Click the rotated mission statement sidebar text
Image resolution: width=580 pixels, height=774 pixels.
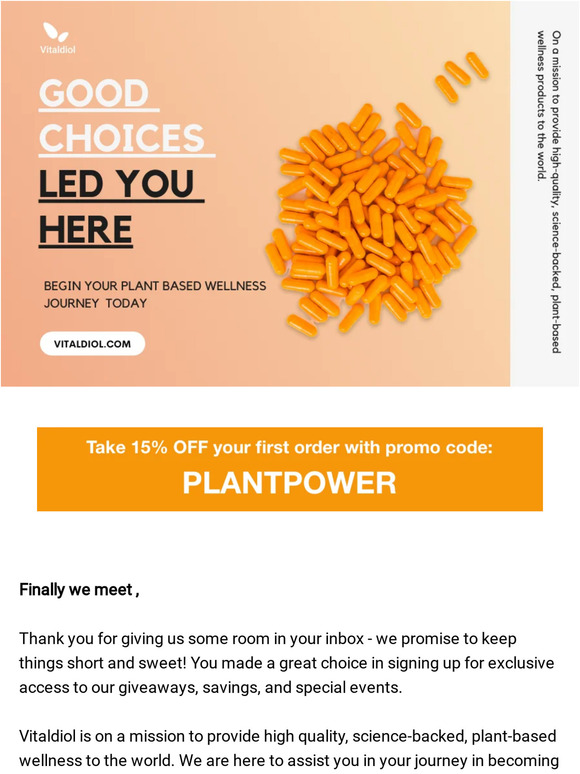pyautogui.click(x=549, y=192)
